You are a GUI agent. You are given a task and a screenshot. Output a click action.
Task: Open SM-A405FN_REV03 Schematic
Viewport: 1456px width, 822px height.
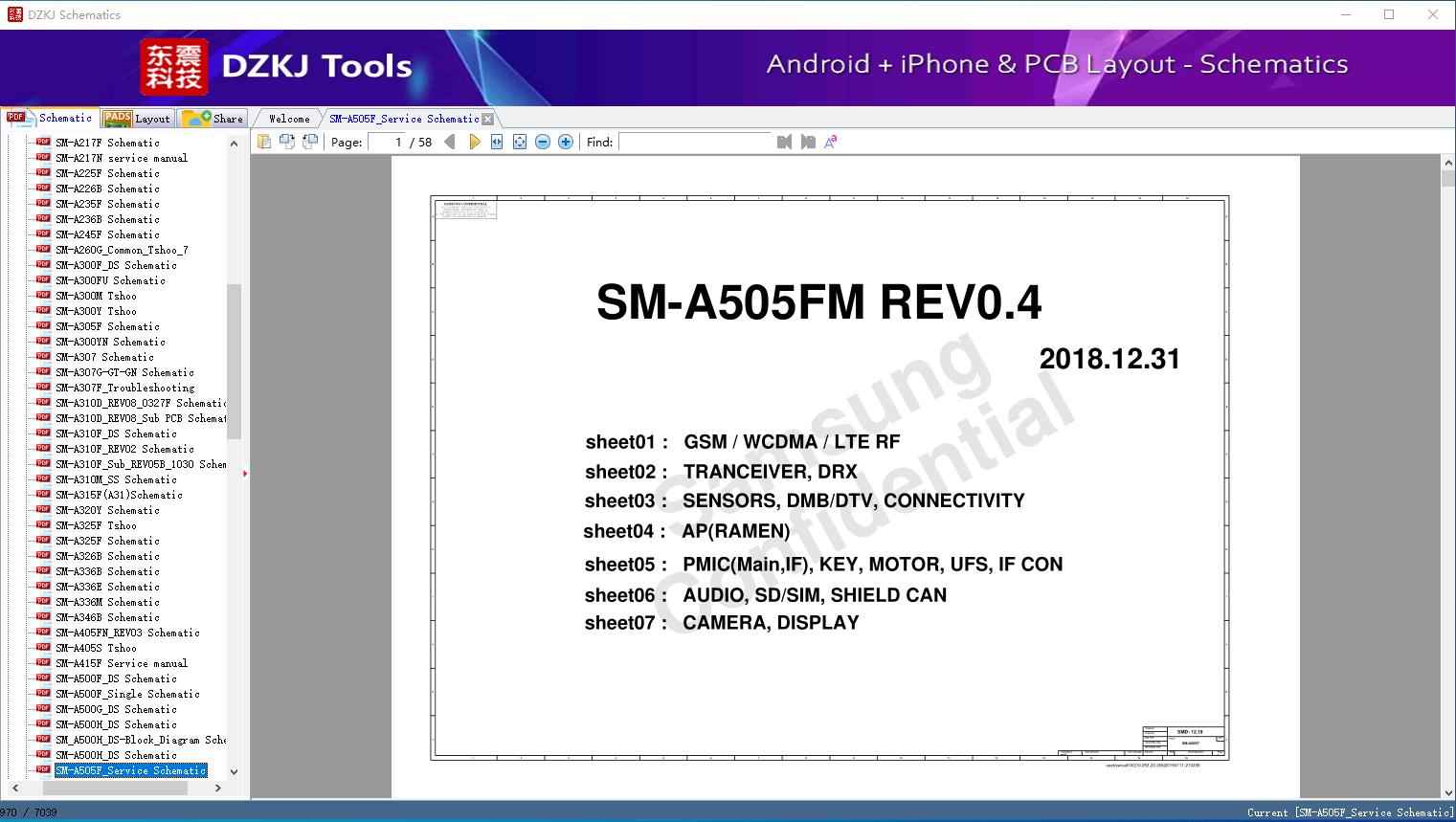127,633
